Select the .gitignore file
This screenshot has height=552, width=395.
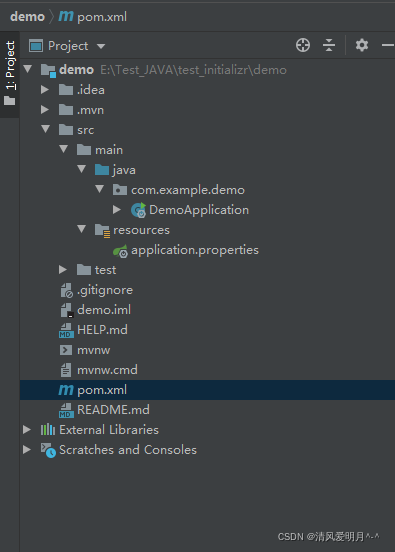tap(105, 290)
